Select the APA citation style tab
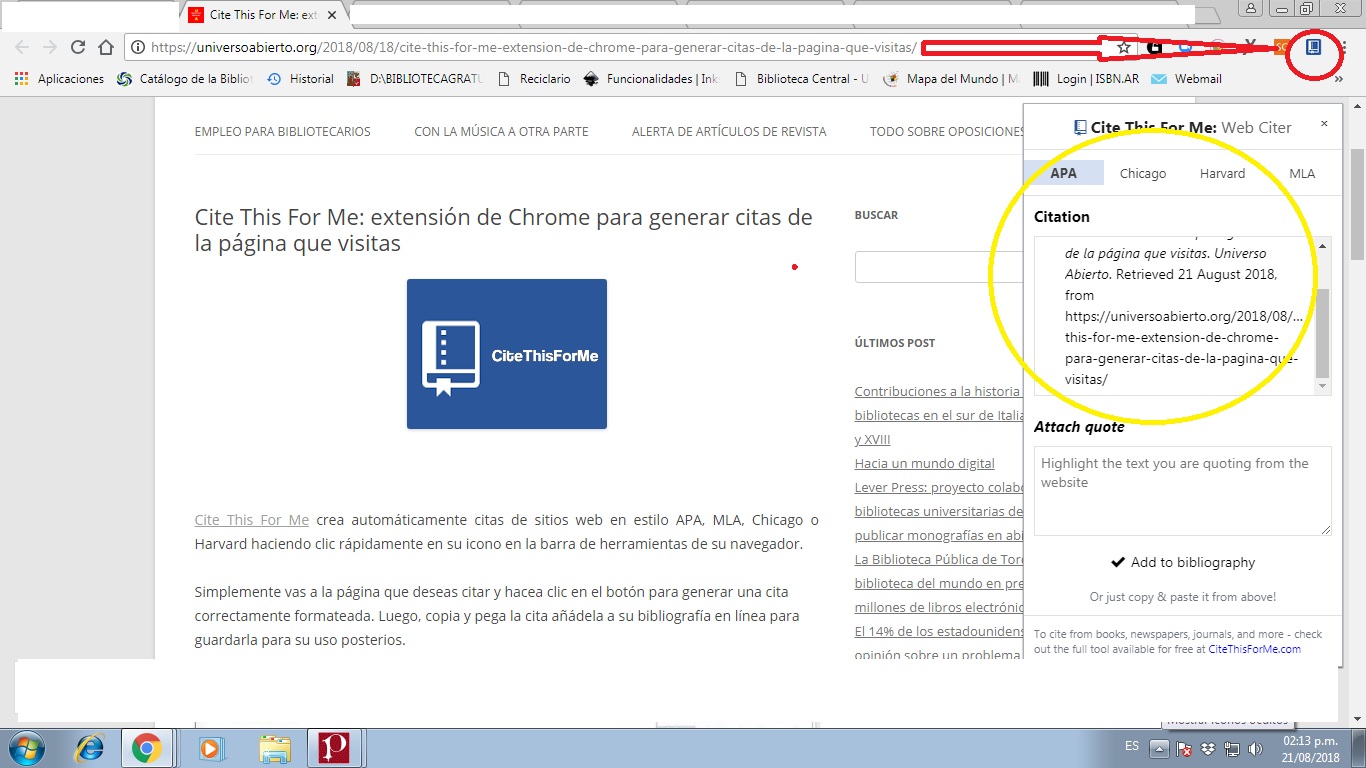 coord(1064,173)
